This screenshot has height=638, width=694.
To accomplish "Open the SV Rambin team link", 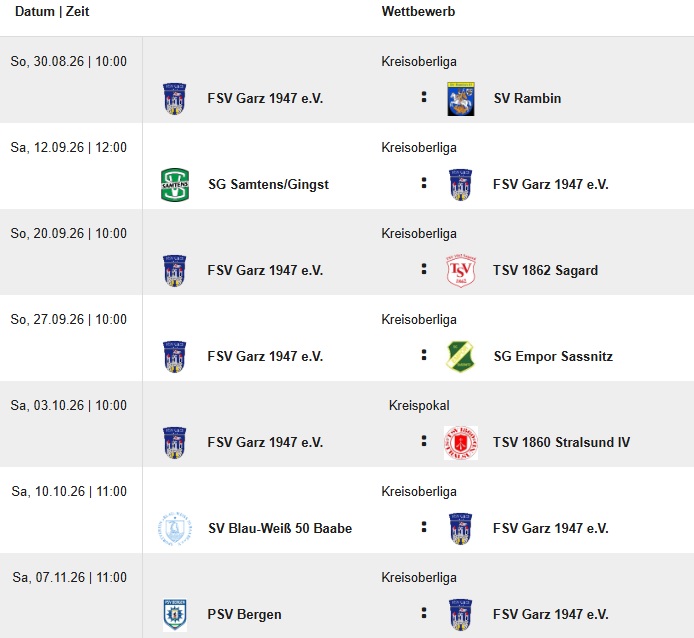I will click(x=527, y=98).
